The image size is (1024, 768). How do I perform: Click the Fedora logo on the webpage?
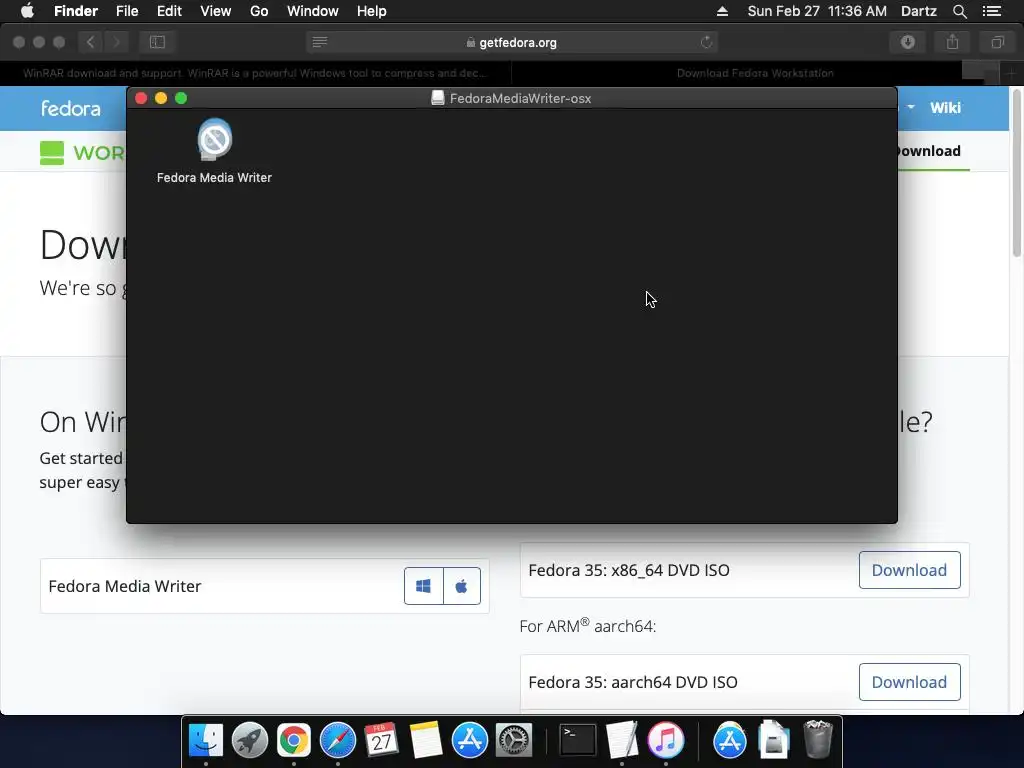71,108
